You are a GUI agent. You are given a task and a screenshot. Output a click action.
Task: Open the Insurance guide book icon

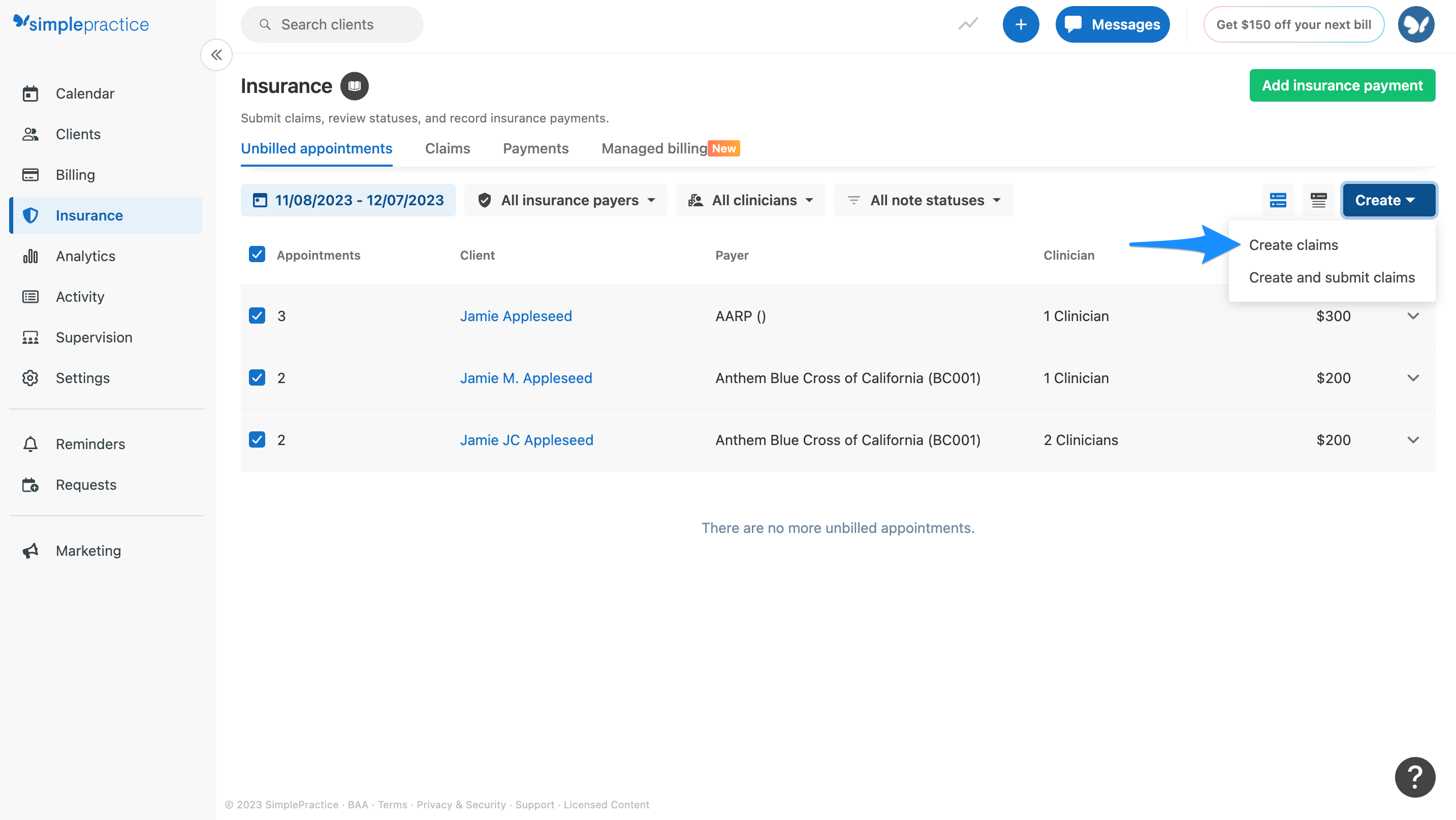355,86
